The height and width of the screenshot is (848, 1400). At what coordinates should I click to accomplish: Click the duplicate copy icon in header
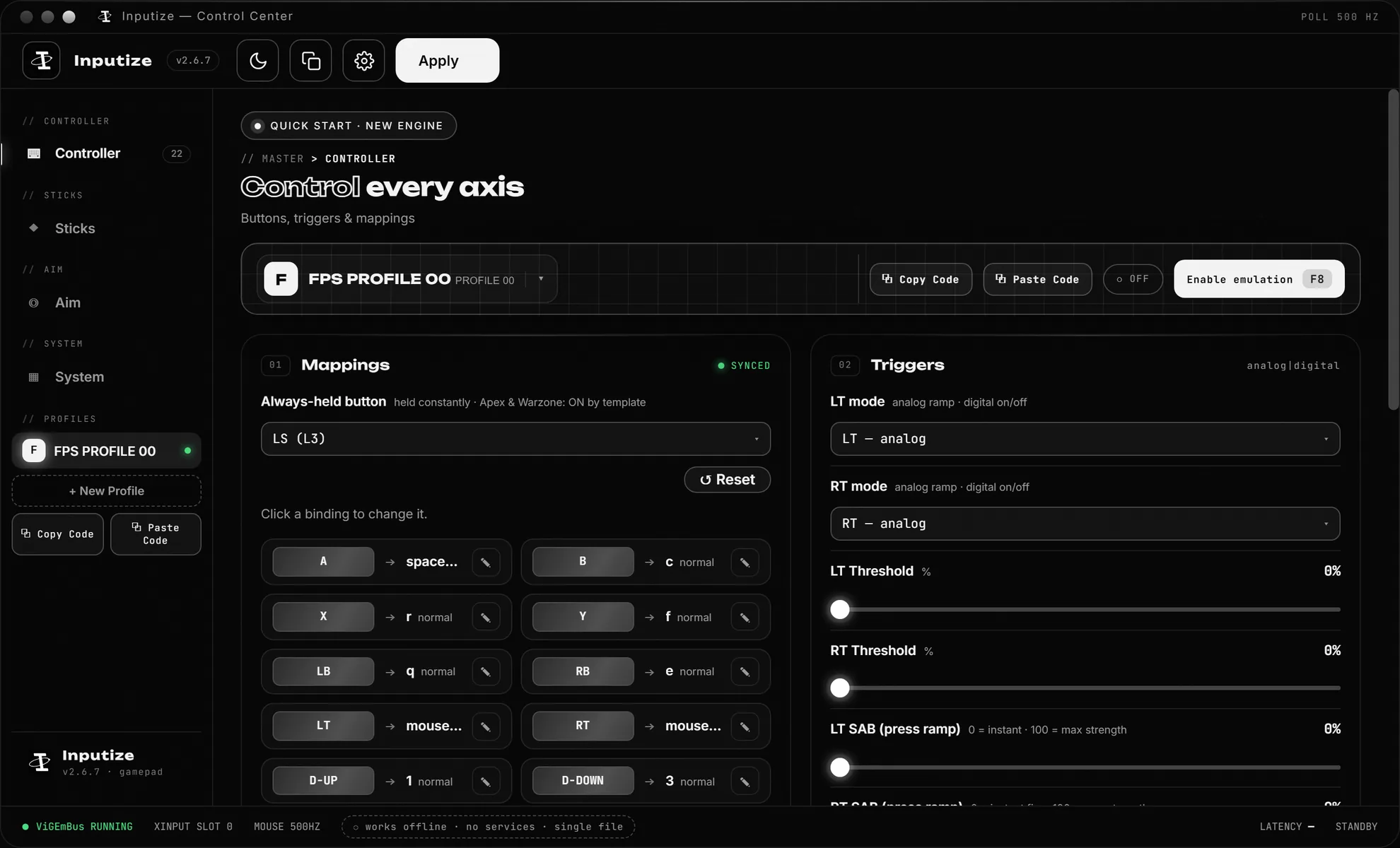(310, 61)
